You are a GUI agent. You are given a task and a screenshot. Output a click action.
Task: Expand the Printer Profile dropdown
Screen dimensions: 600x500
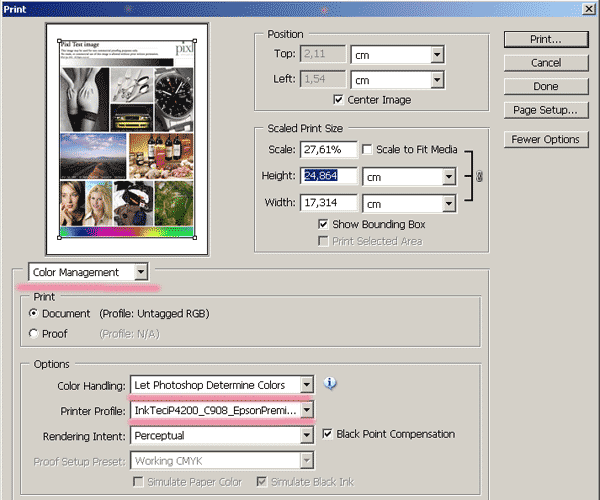307,410
